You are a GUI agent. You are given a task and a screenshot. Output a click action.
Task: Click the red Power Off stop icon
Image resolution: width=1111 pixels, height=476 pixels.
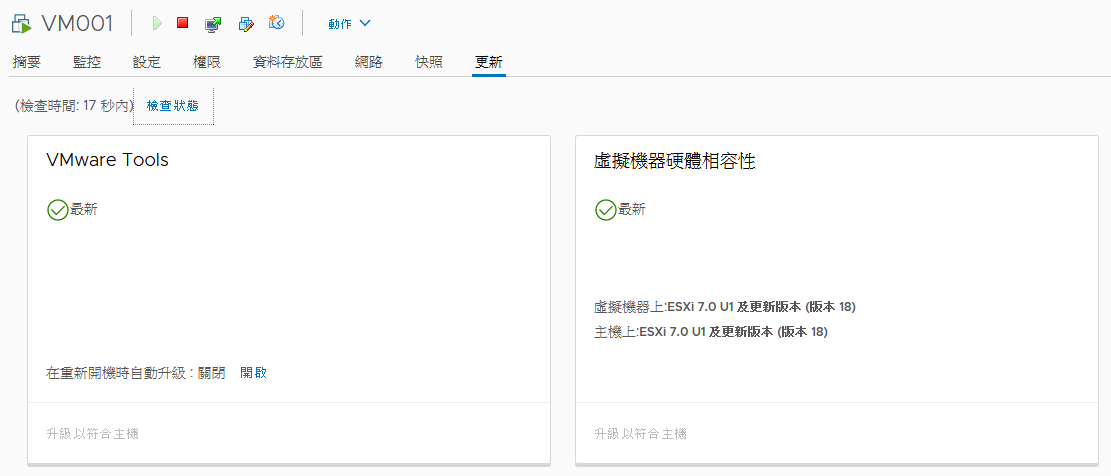(x=183, y=23)
